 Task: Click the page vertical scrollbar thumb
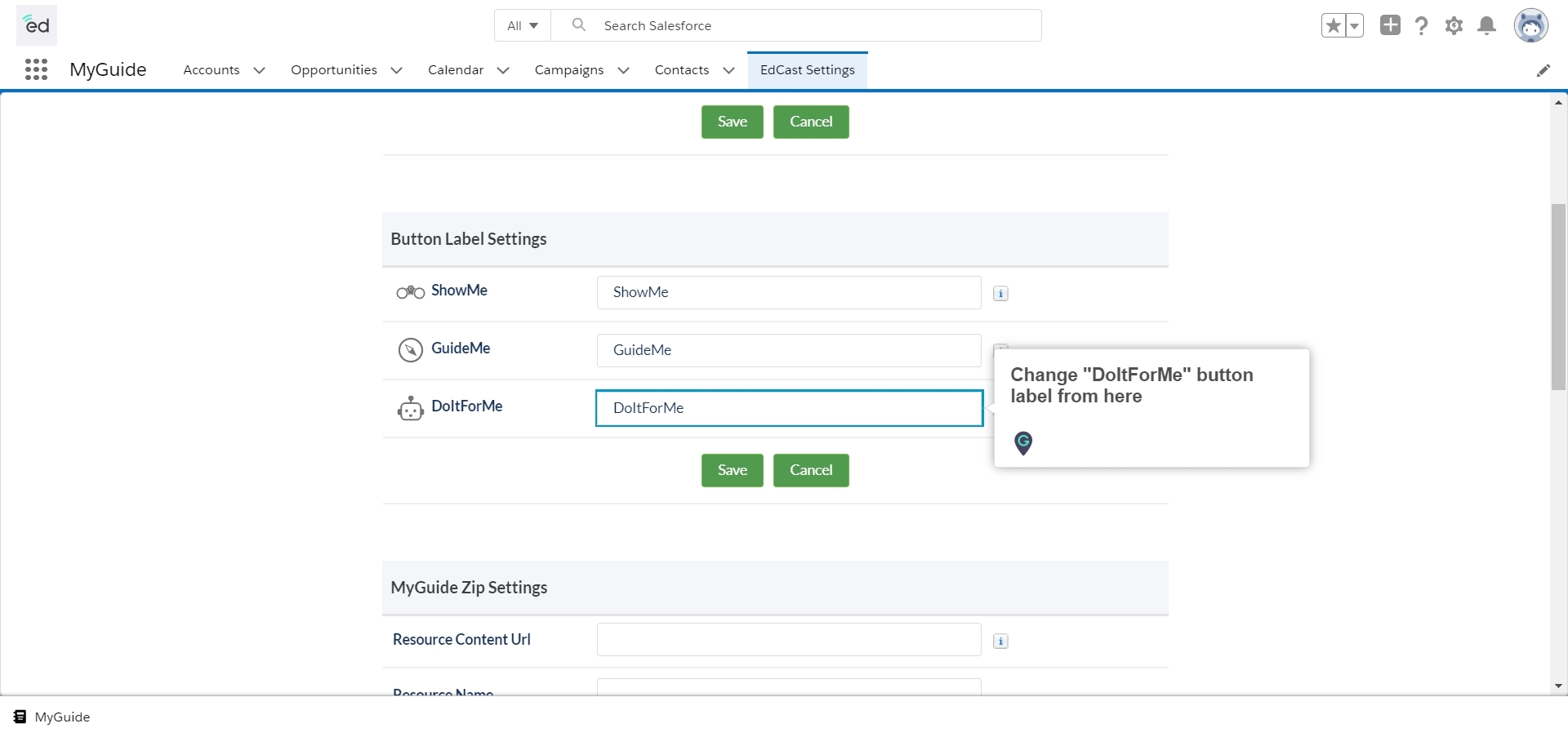pos(1559,297)
